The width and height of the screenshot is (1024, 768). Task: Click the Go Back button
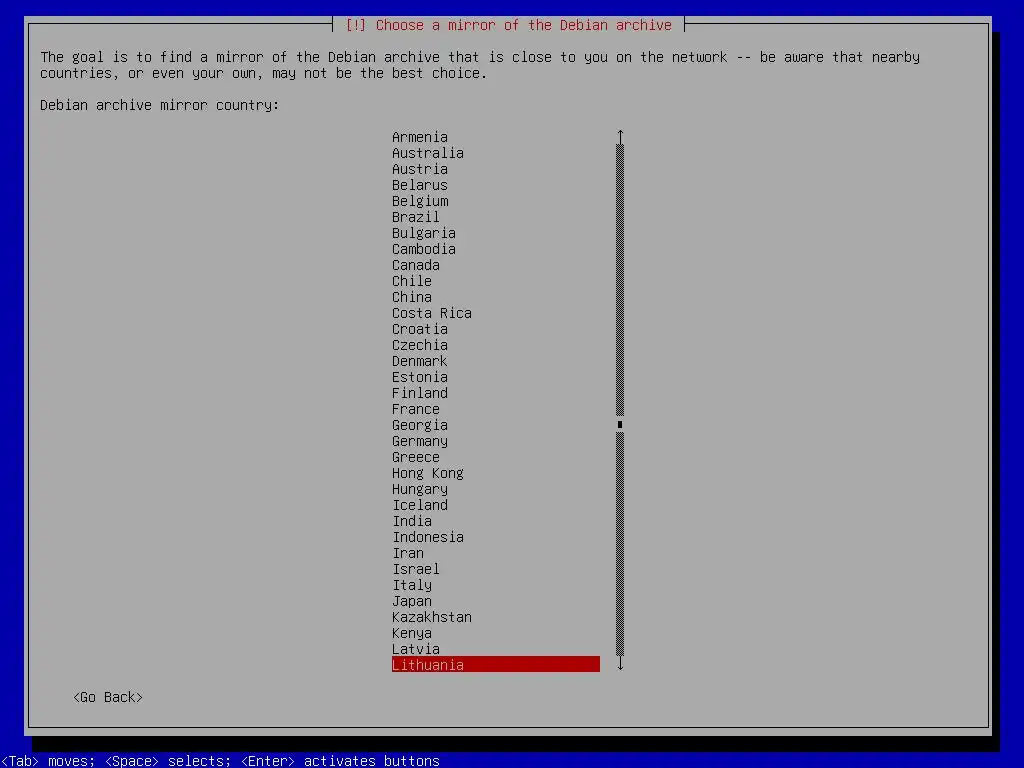tap(108, 697)
